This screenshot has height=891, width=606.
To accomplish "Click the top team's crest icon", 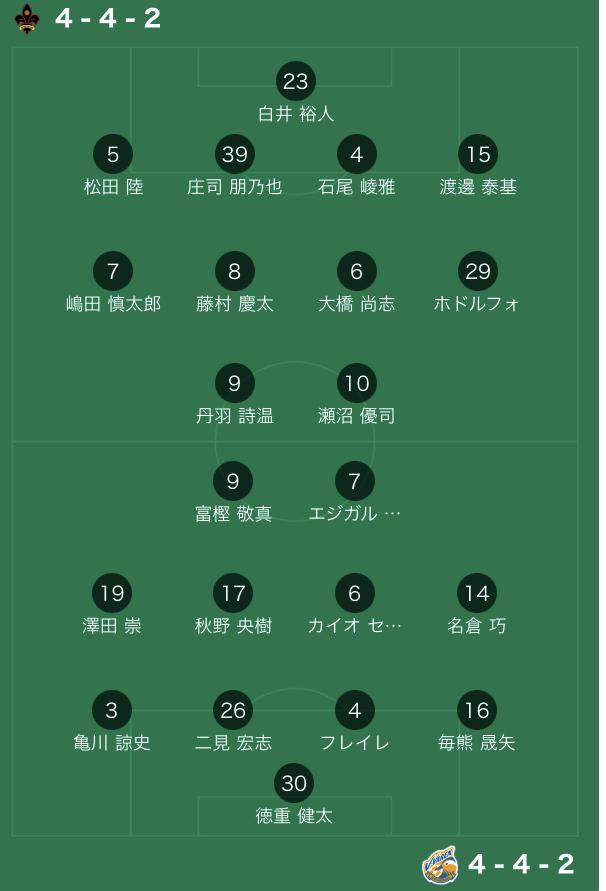I will coord(27,18).
